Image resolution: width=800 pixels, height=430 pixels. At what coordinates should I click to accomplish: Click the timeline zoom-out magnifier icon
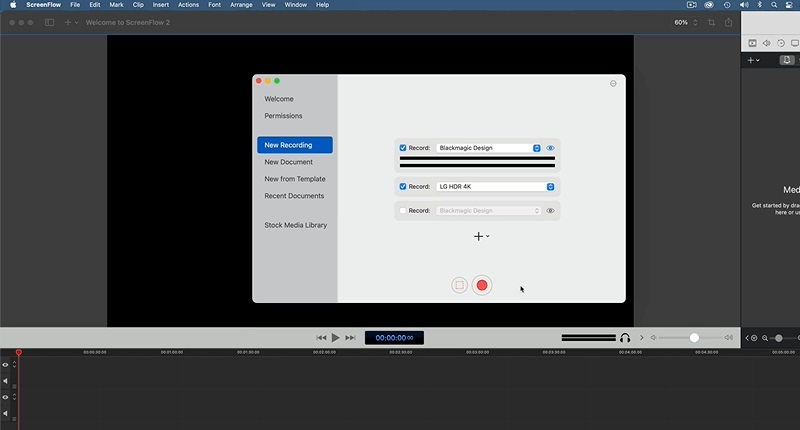pos(765,338)
